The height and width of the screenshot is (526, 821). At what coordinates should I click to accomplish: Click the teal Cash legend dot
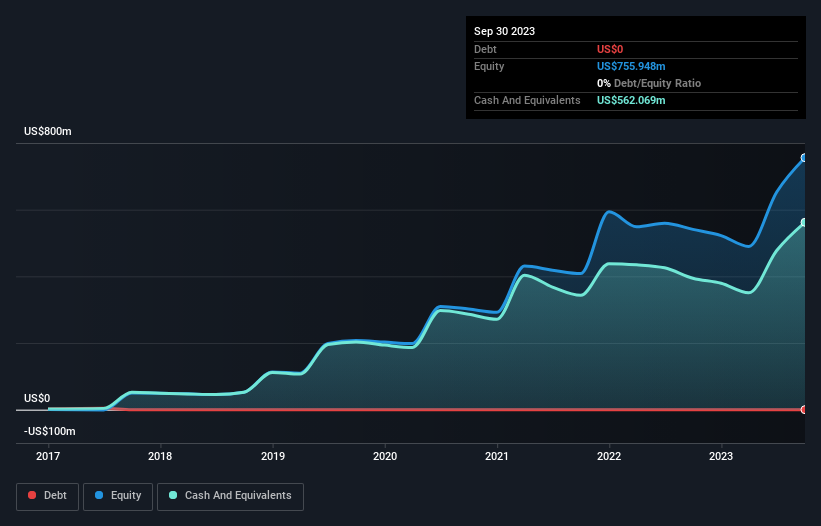pos(173,495)
